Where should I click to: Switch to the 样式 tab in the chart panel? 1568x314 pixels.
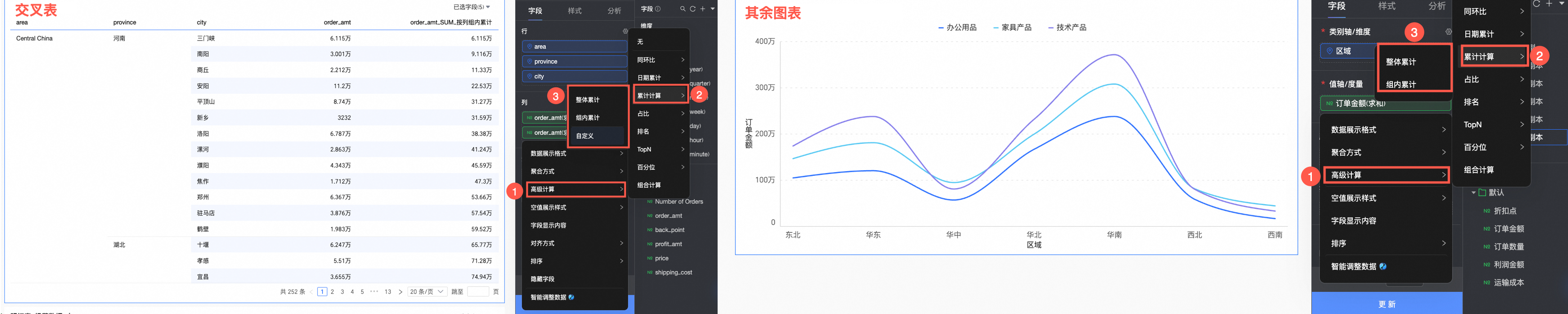click(x=1387, y=6)
